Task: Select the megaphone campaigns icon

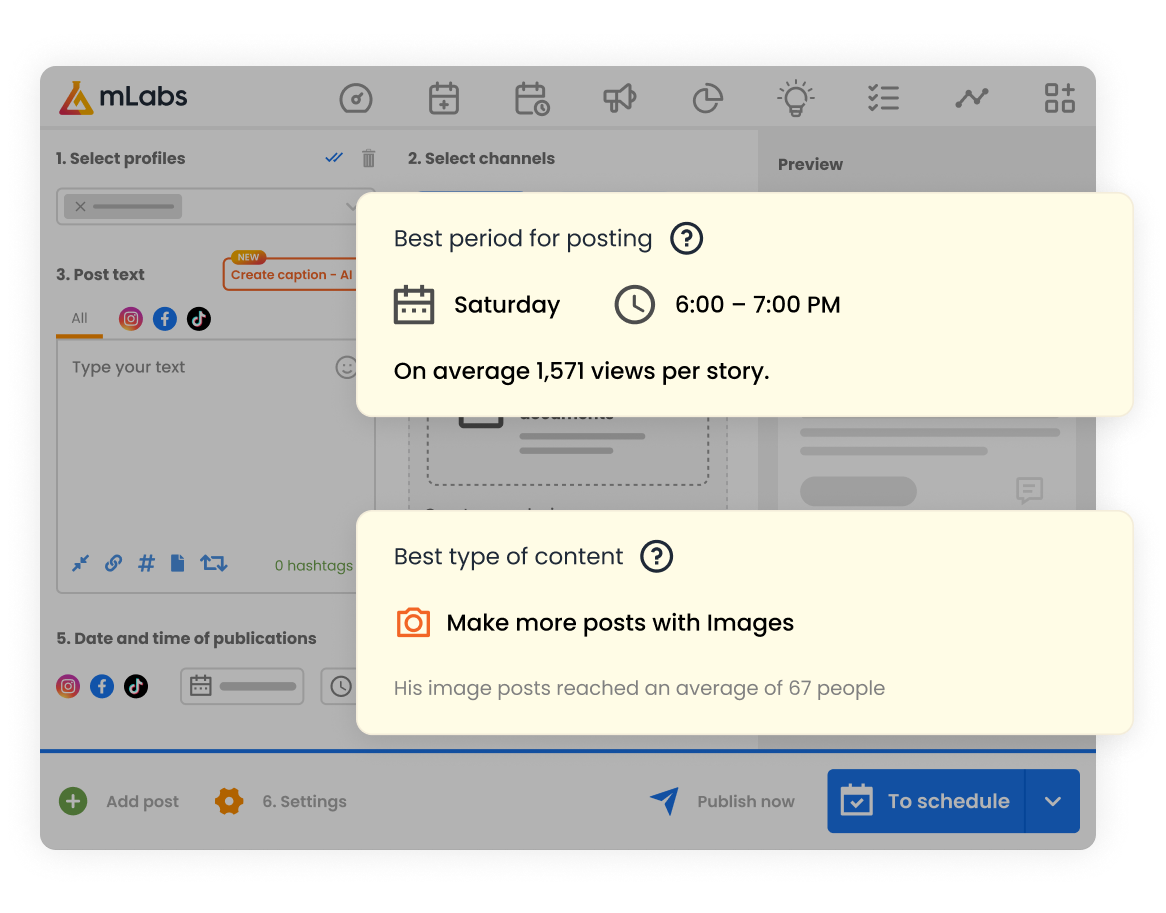Action: 619,98
